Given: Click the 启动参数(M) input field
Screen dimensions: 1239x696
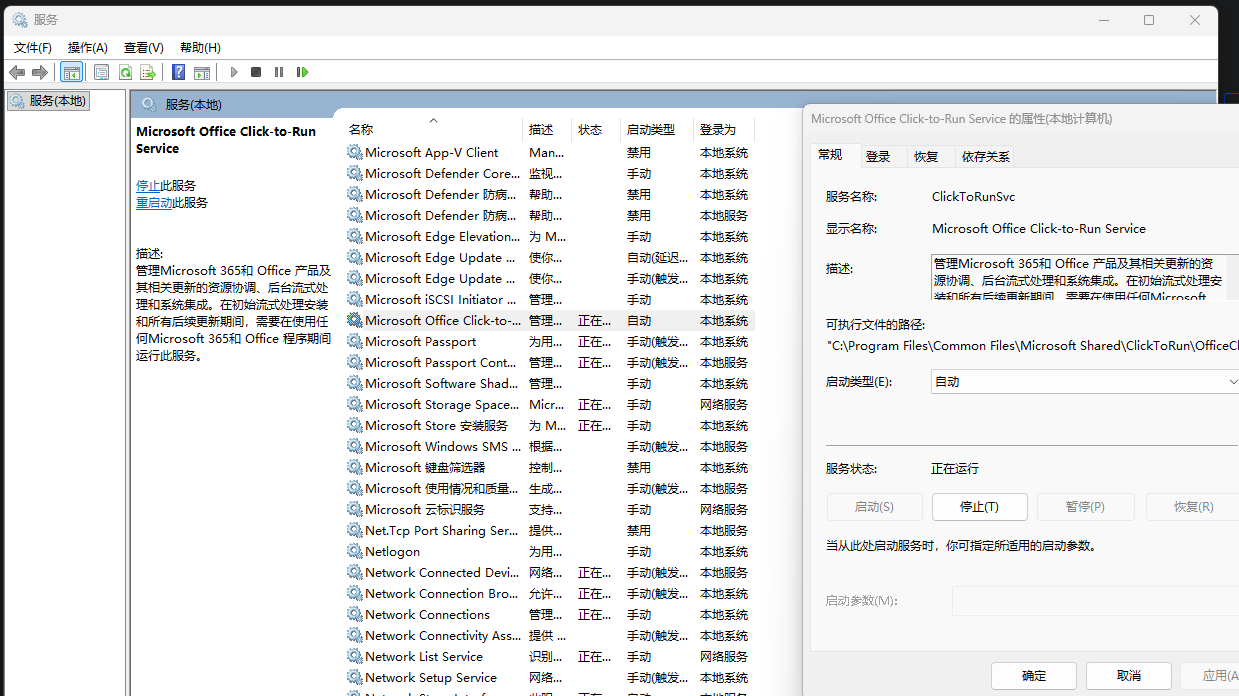Looking at the screenshot, I should tap(1095, 601).
